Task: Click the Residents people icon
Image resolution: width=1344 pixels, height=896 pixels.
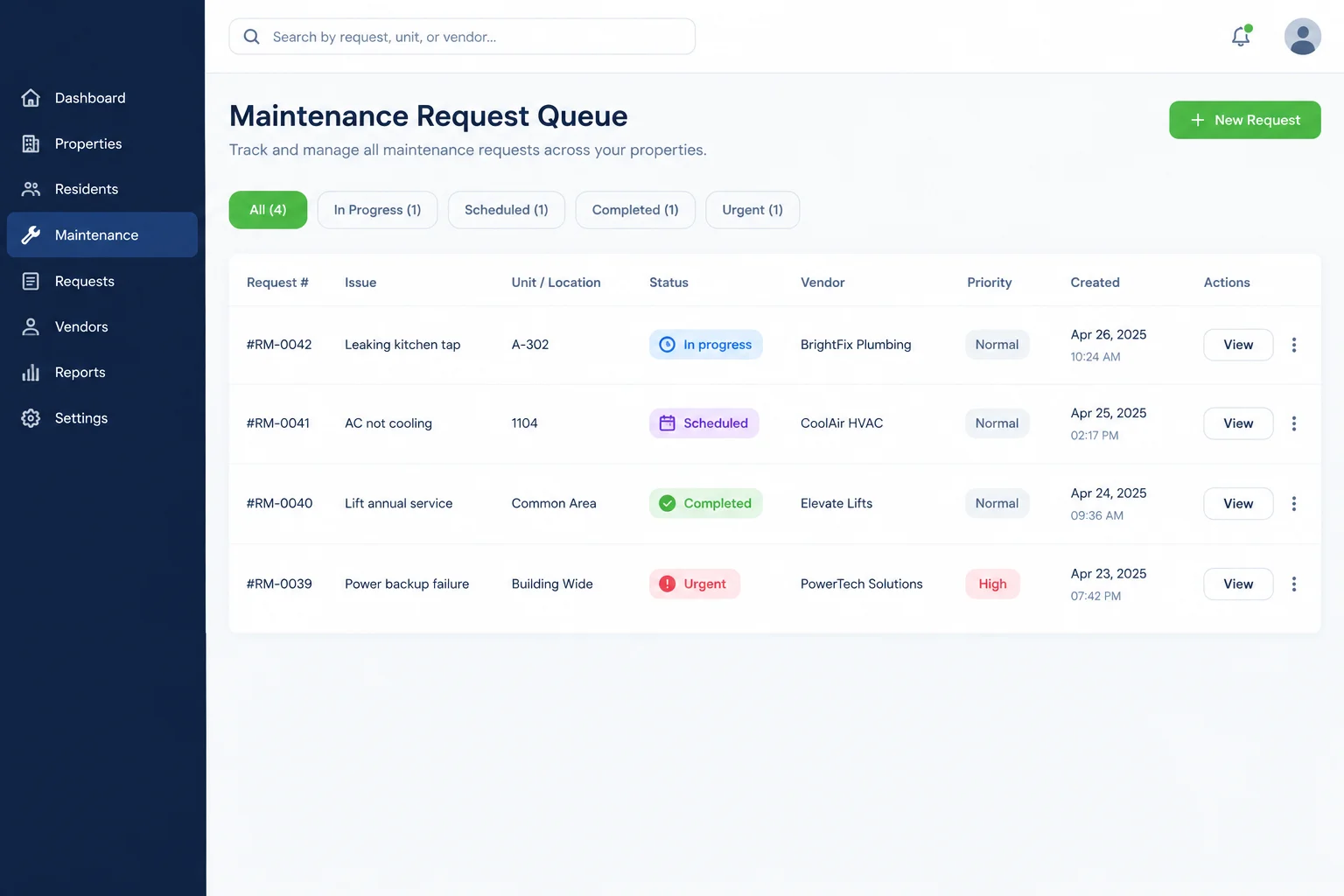Action: coord(31,189)
